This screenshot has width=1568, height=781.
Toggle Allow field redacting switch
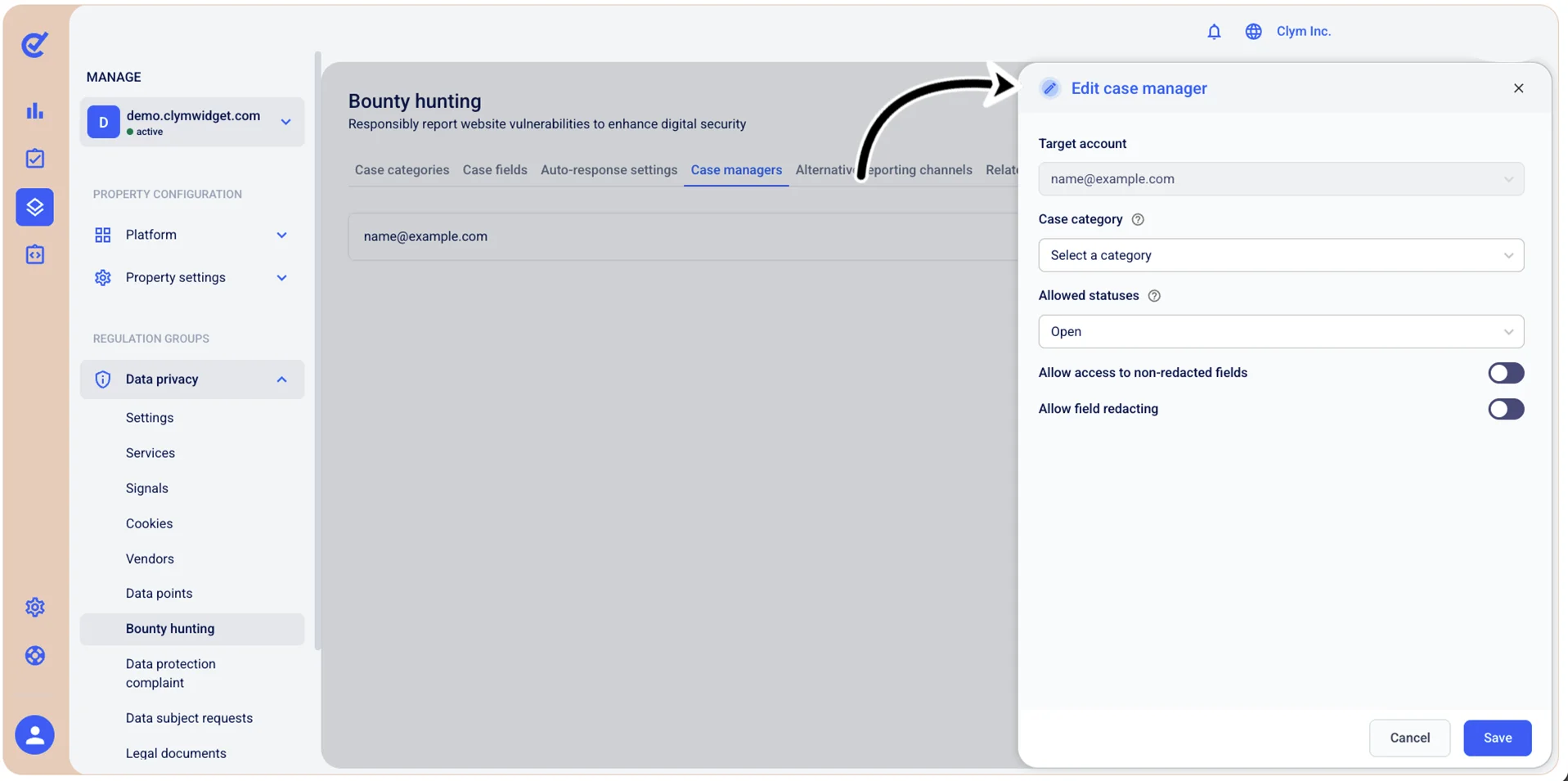tap(1506, 409)
